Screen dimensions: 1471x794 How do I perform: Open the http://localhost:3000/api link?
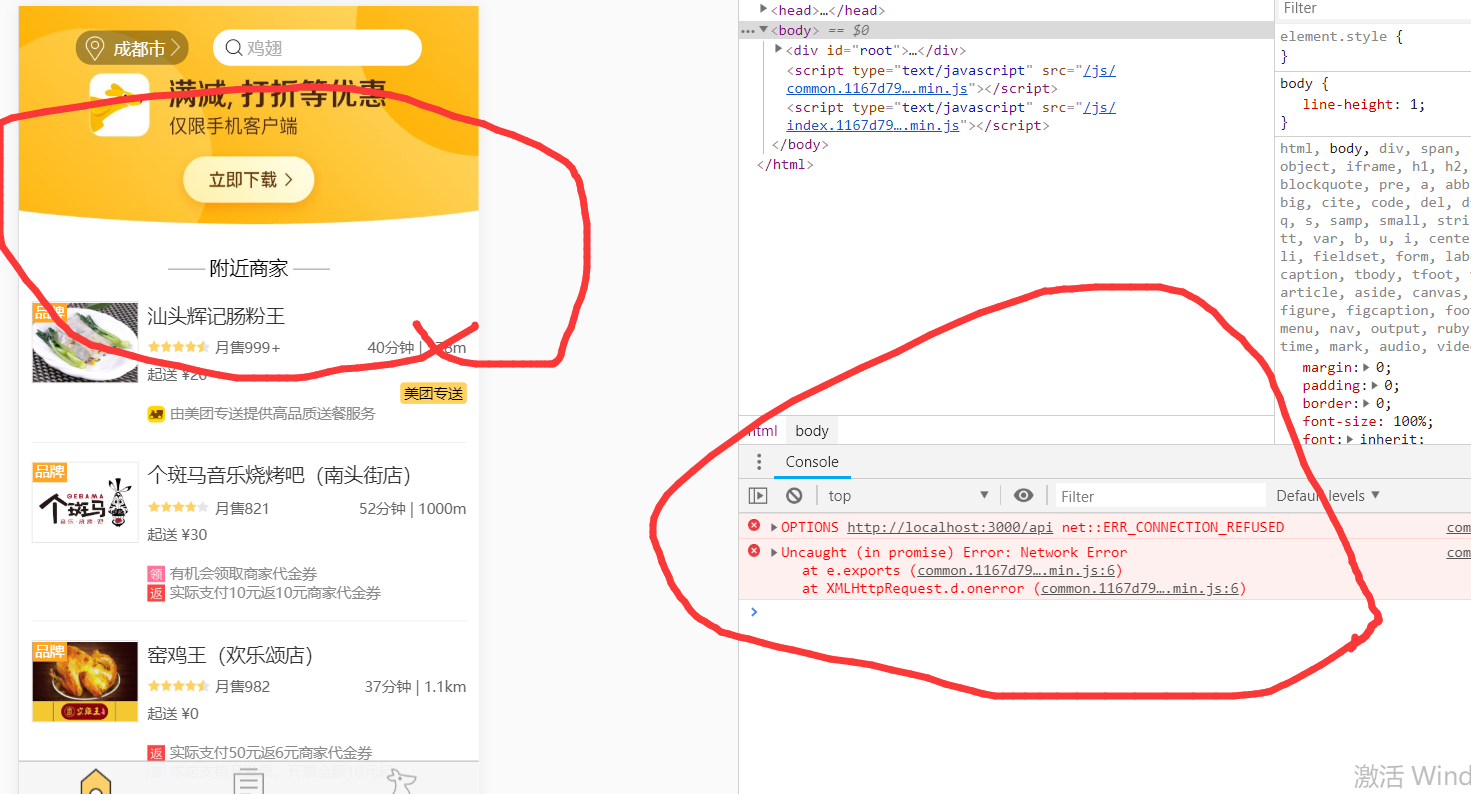pyautogui.click(x=950, y=527)
